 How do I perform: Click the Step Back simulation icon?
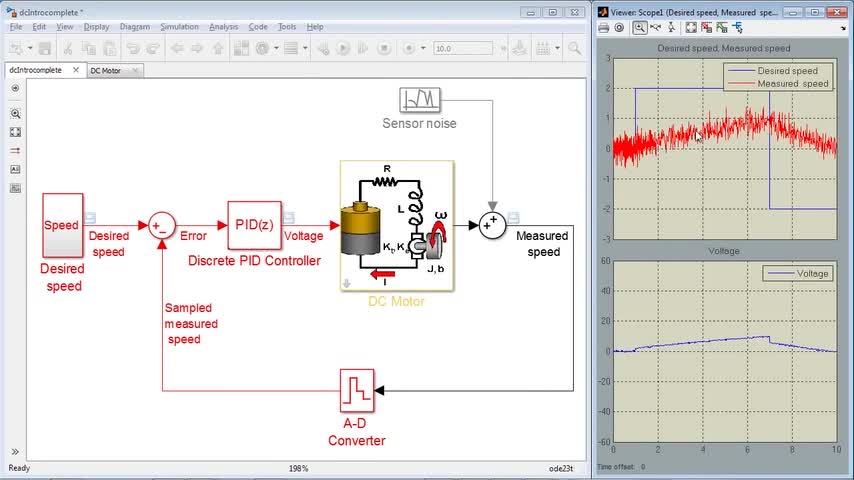point(324,48)
